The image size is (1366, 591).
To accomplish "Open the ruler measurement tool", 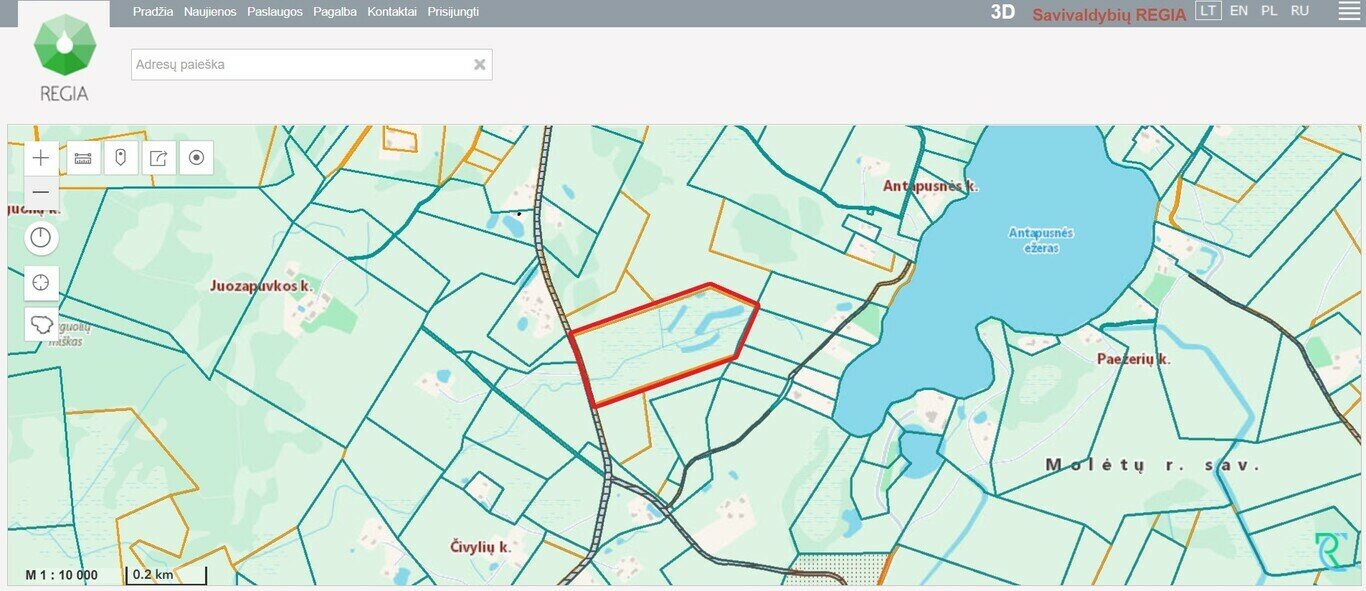I will (x=83, y=158).
